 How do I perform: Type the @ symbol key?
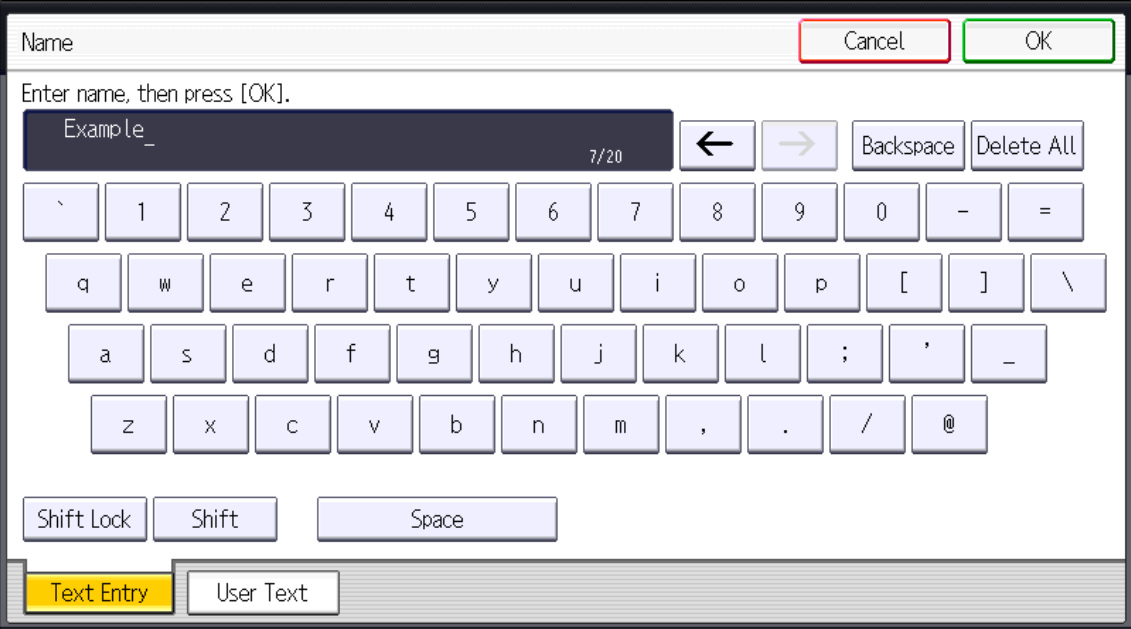tap(948, 424)
